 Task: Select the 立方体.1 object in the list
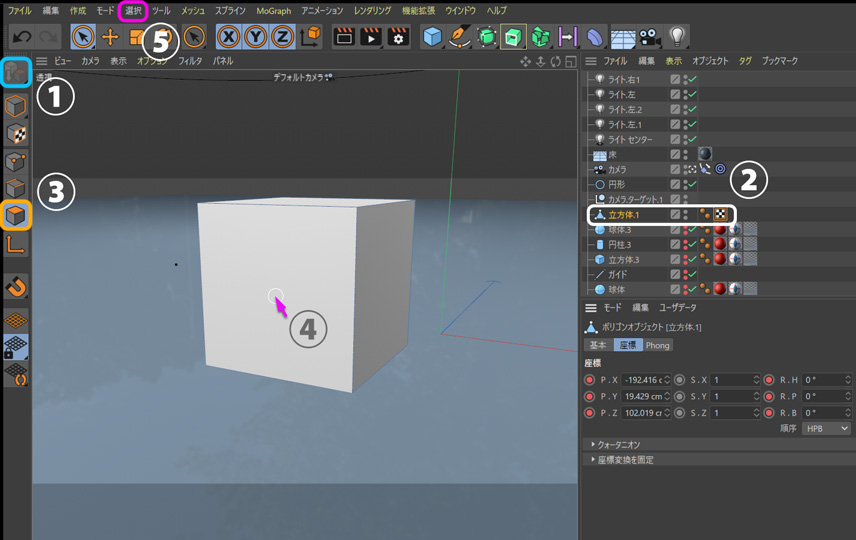(624, 215)
